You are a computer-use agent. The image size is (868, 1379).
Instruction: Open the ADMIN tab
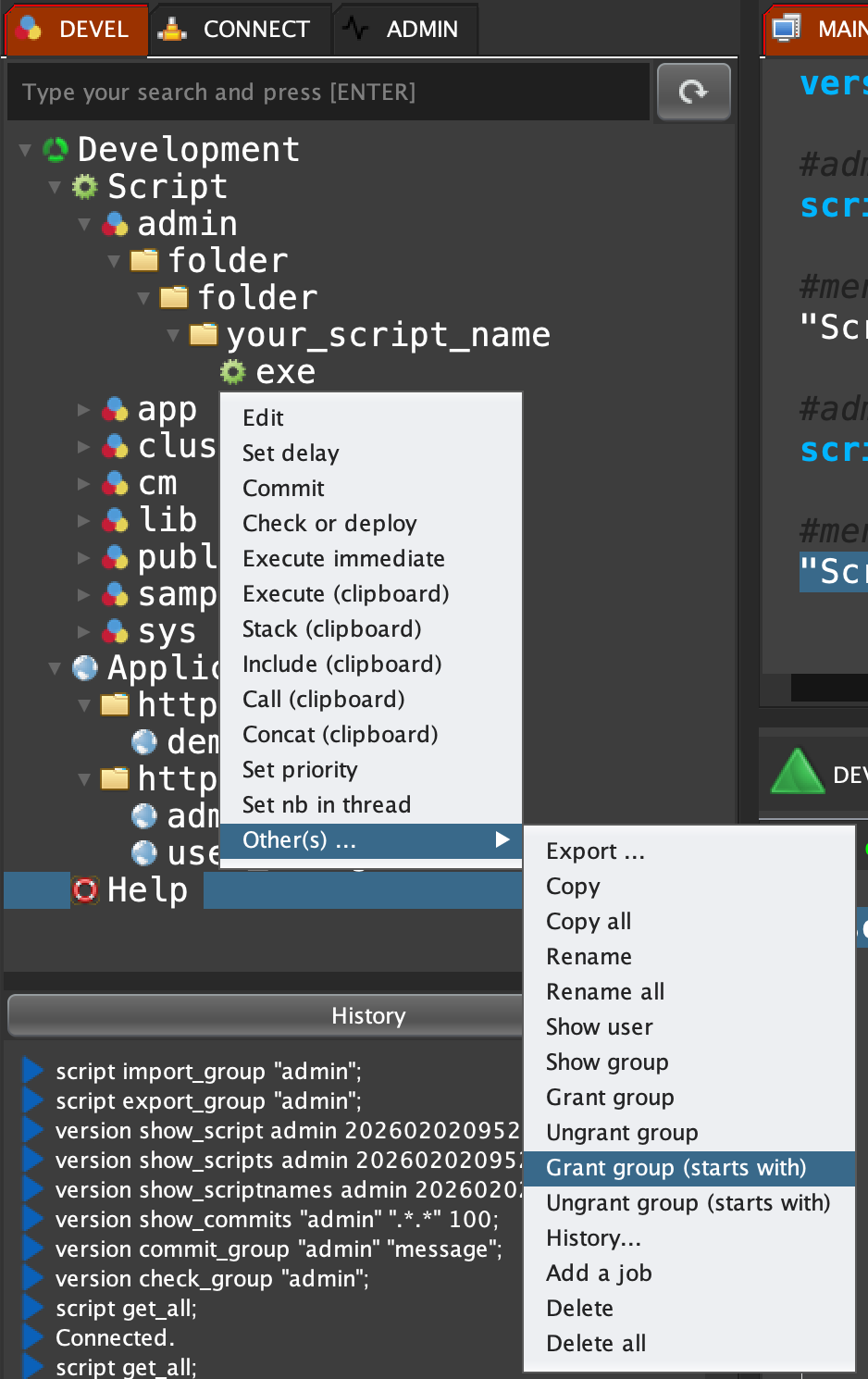tap(404, 30)
